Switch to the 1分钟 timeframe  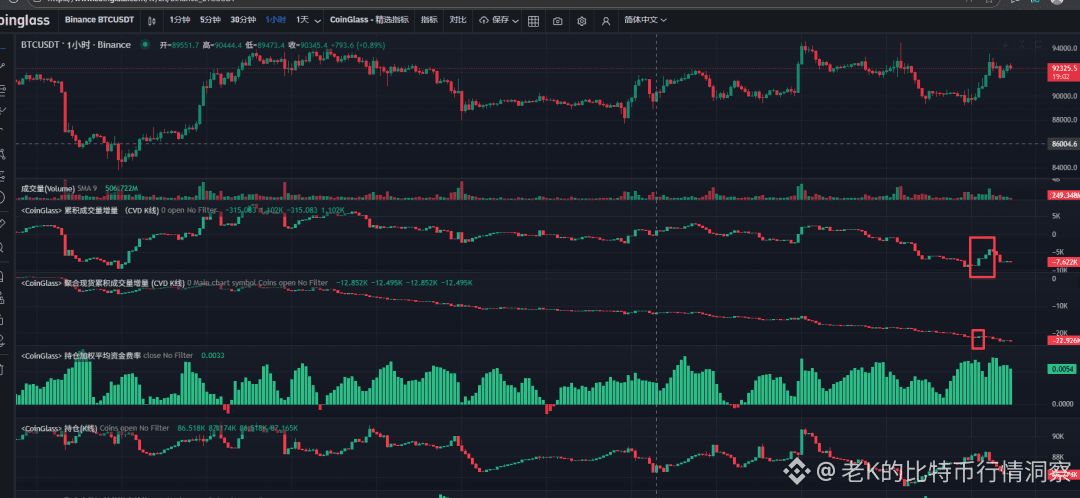(x=178, y=20)
